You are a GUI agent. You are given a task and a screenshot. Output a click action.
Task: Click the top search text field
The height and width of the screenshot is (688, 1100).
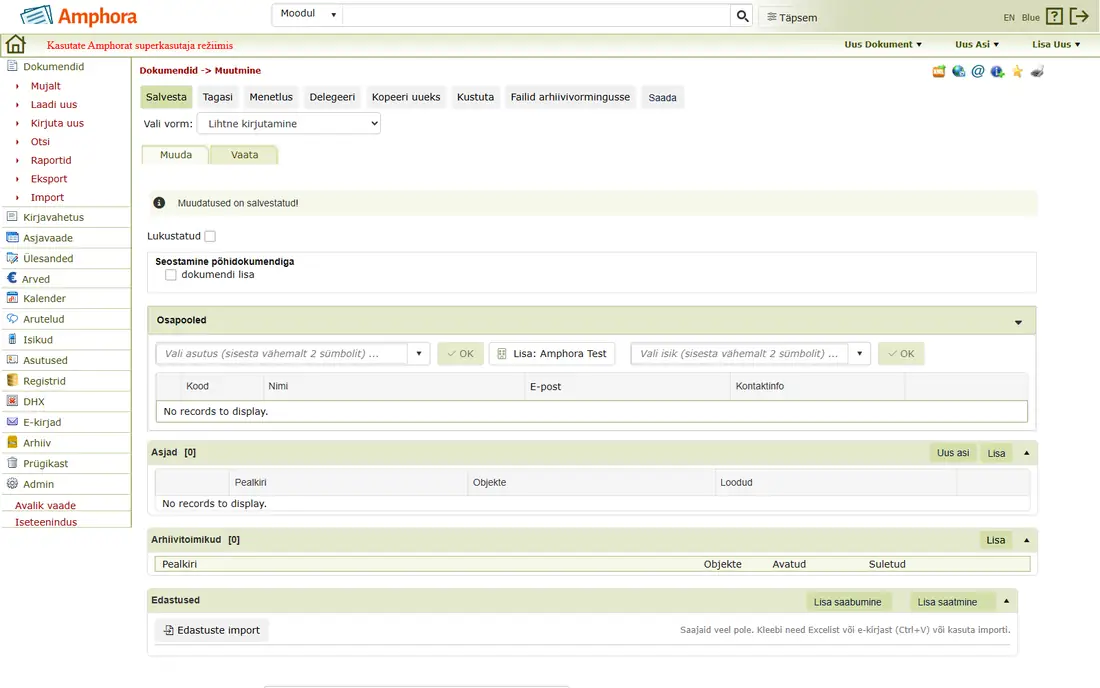(536, 15)
